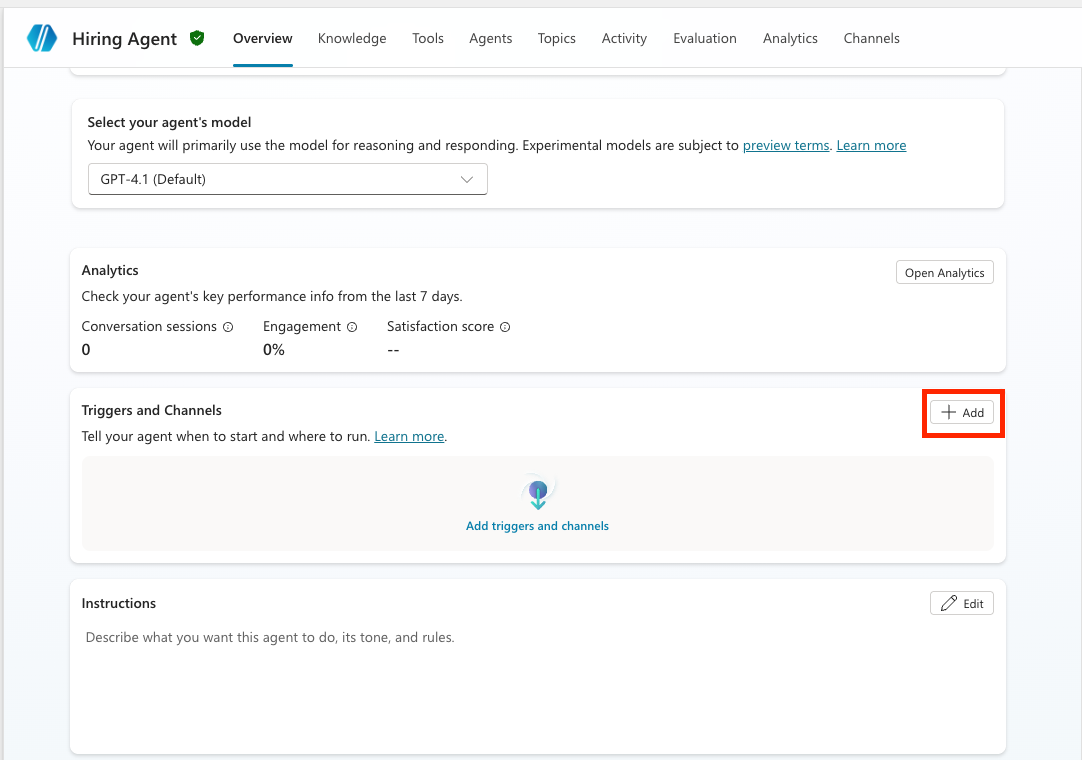1082x760 pixels.
Task: Click the Copilot Studio logo icon
Action: pyautogui.click(x=42, y=38)
